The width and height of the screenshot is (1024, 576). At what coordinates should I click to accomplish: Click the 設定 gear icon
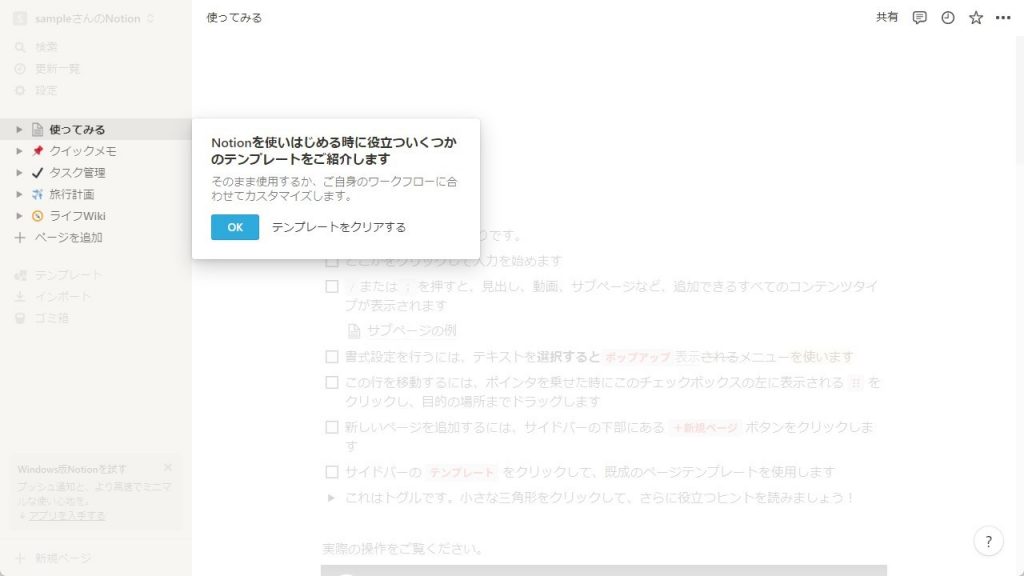click(x=20, y=90)
